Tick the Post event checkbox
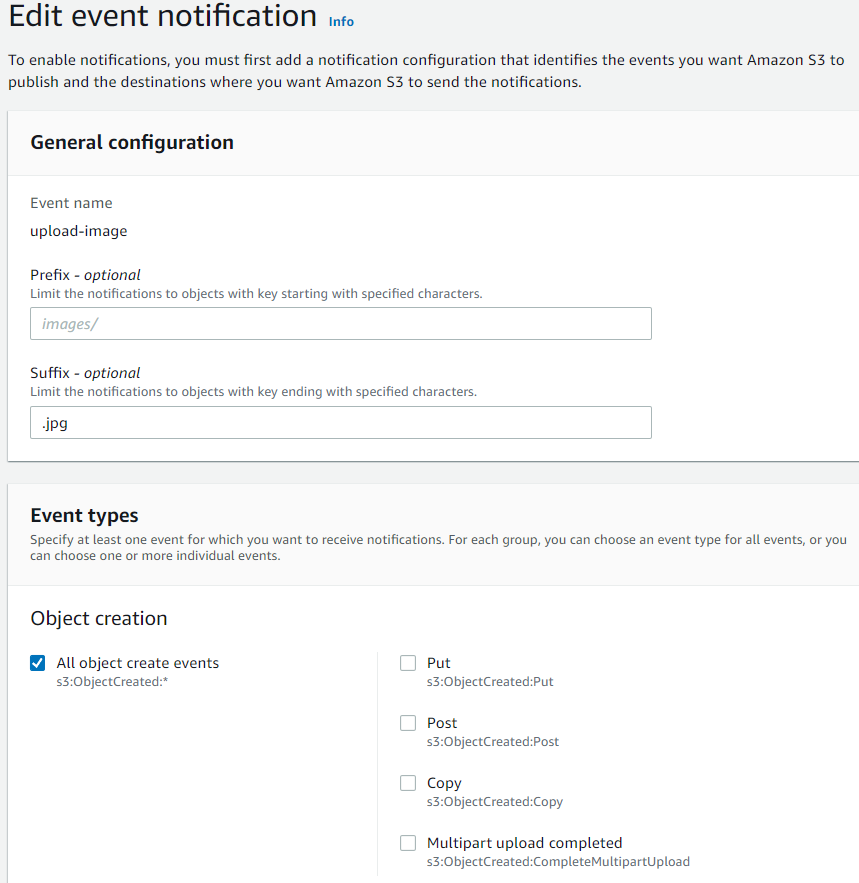 [x=408, y=723]
